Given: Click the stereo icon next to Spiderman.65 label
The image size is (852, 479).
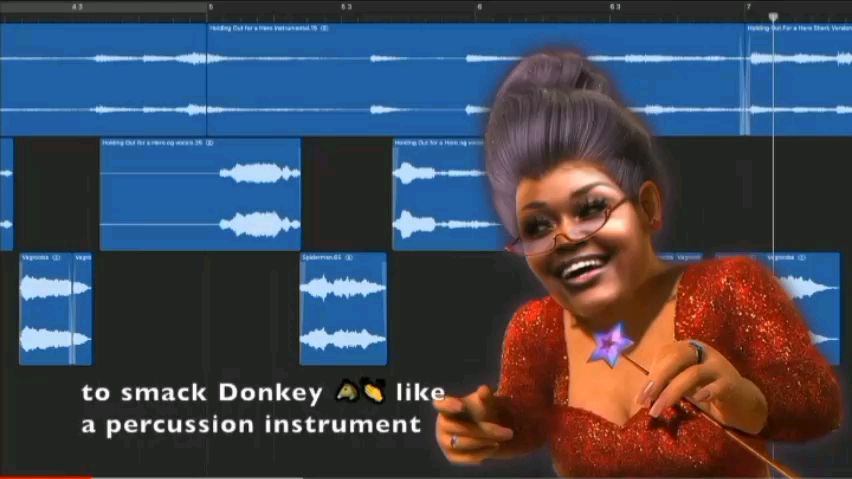Looking at the screenshot, I should coord(349,257).
